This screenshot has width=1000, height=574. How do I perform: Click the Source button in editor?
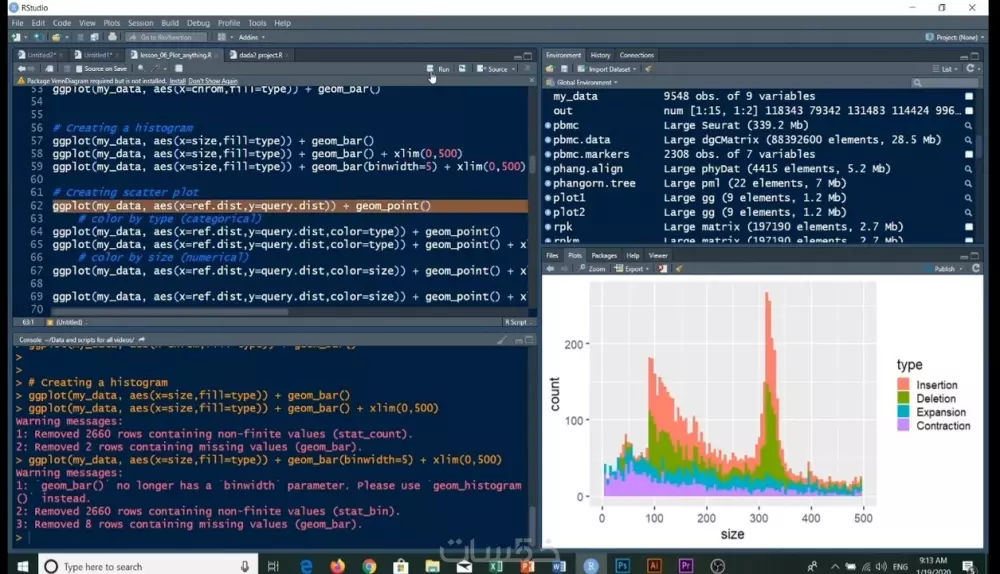click(492, 68)
